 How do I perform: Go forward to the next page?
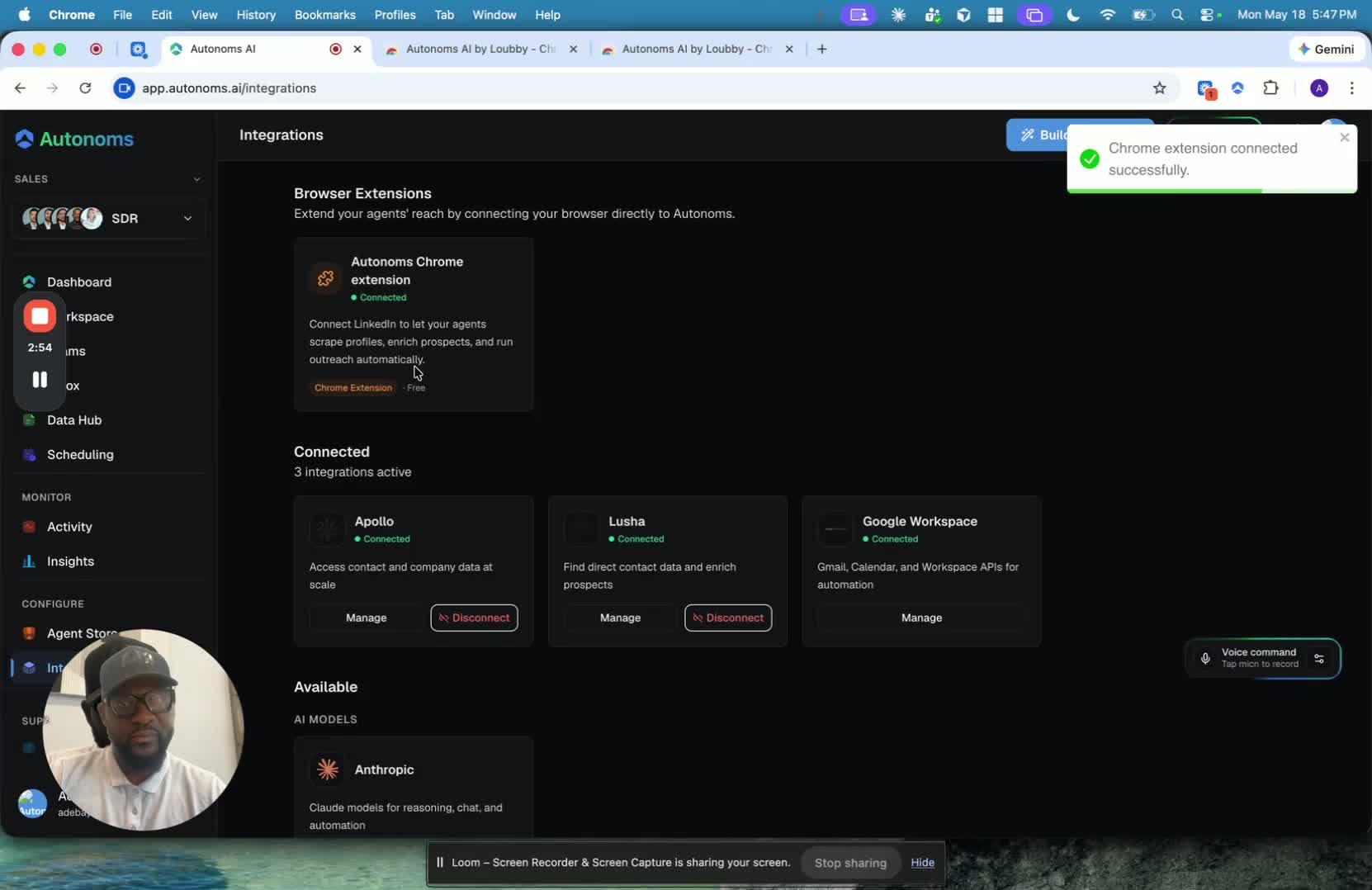click(x=53, y=88)
